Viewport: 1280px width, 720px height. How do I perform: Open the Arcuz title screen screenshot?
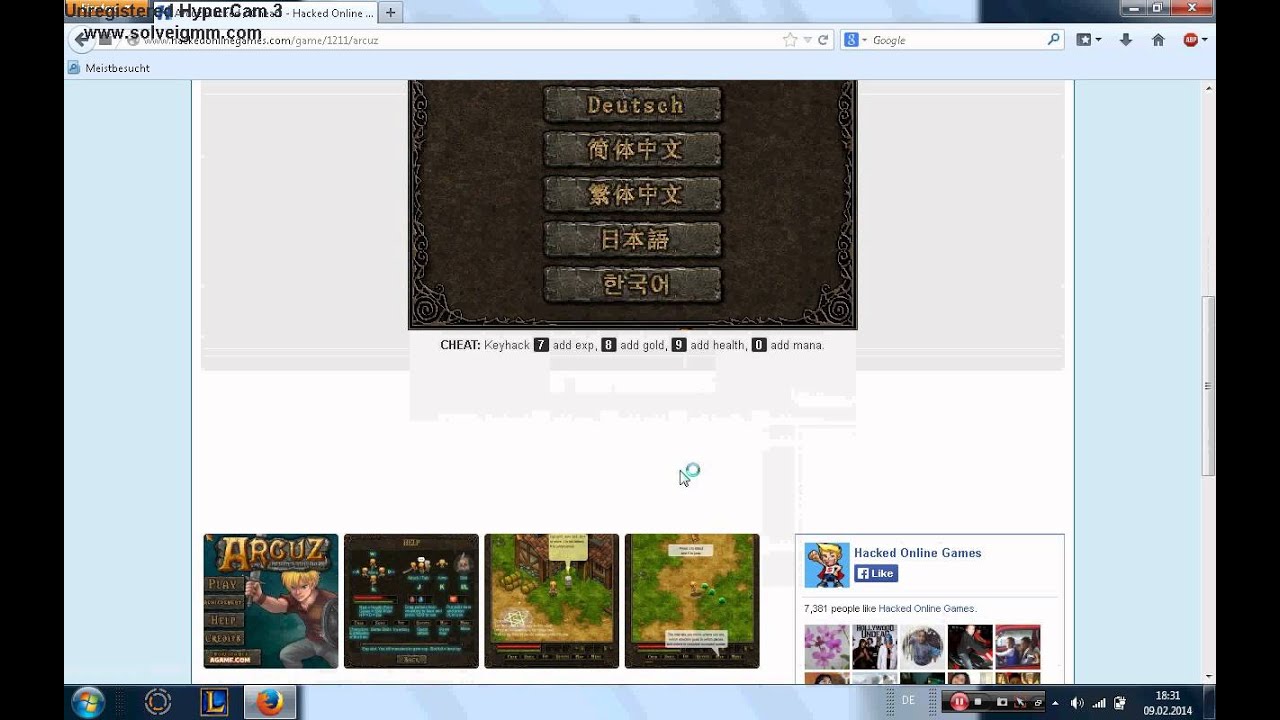click(271, 601)
